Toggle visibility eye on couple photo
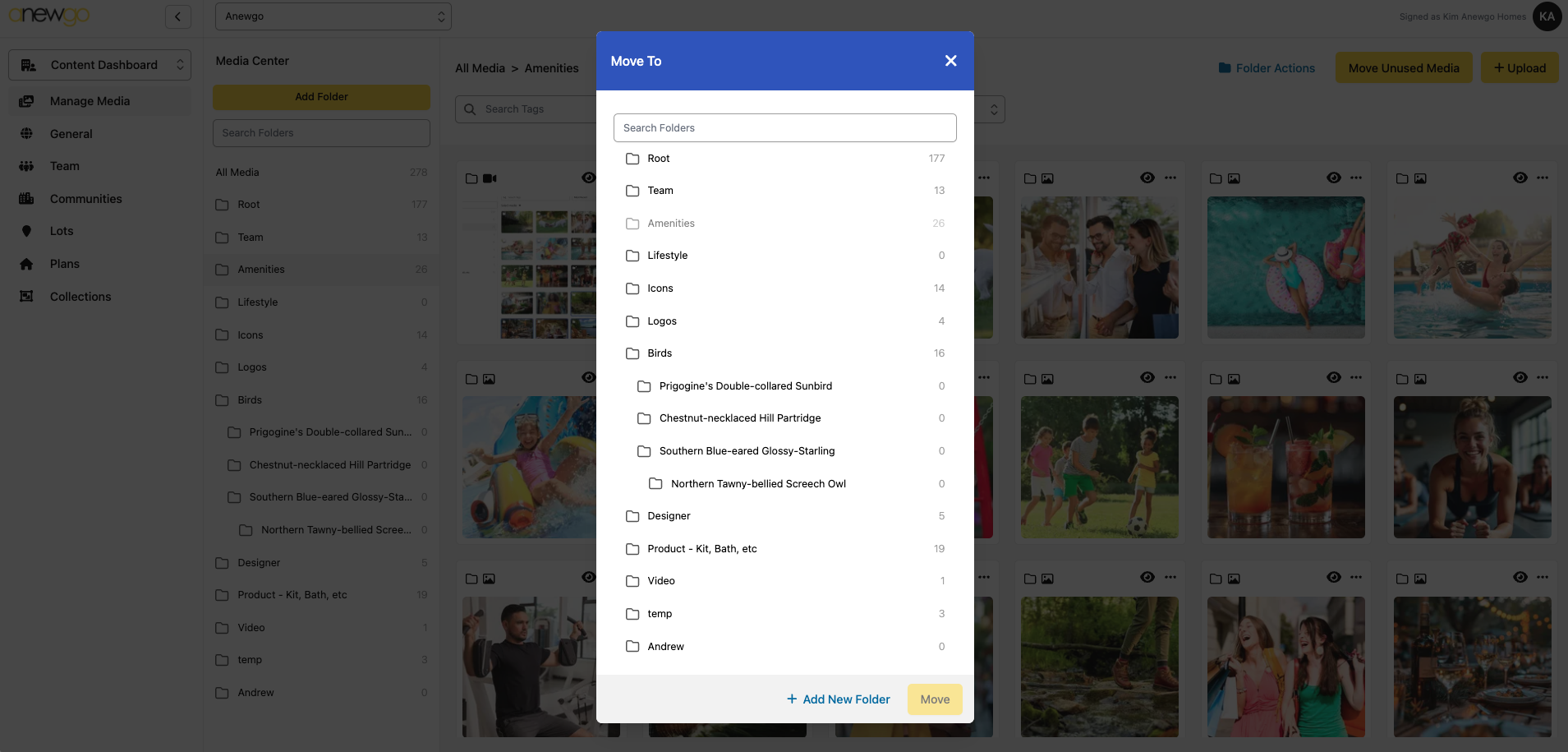 (1147, 178)
